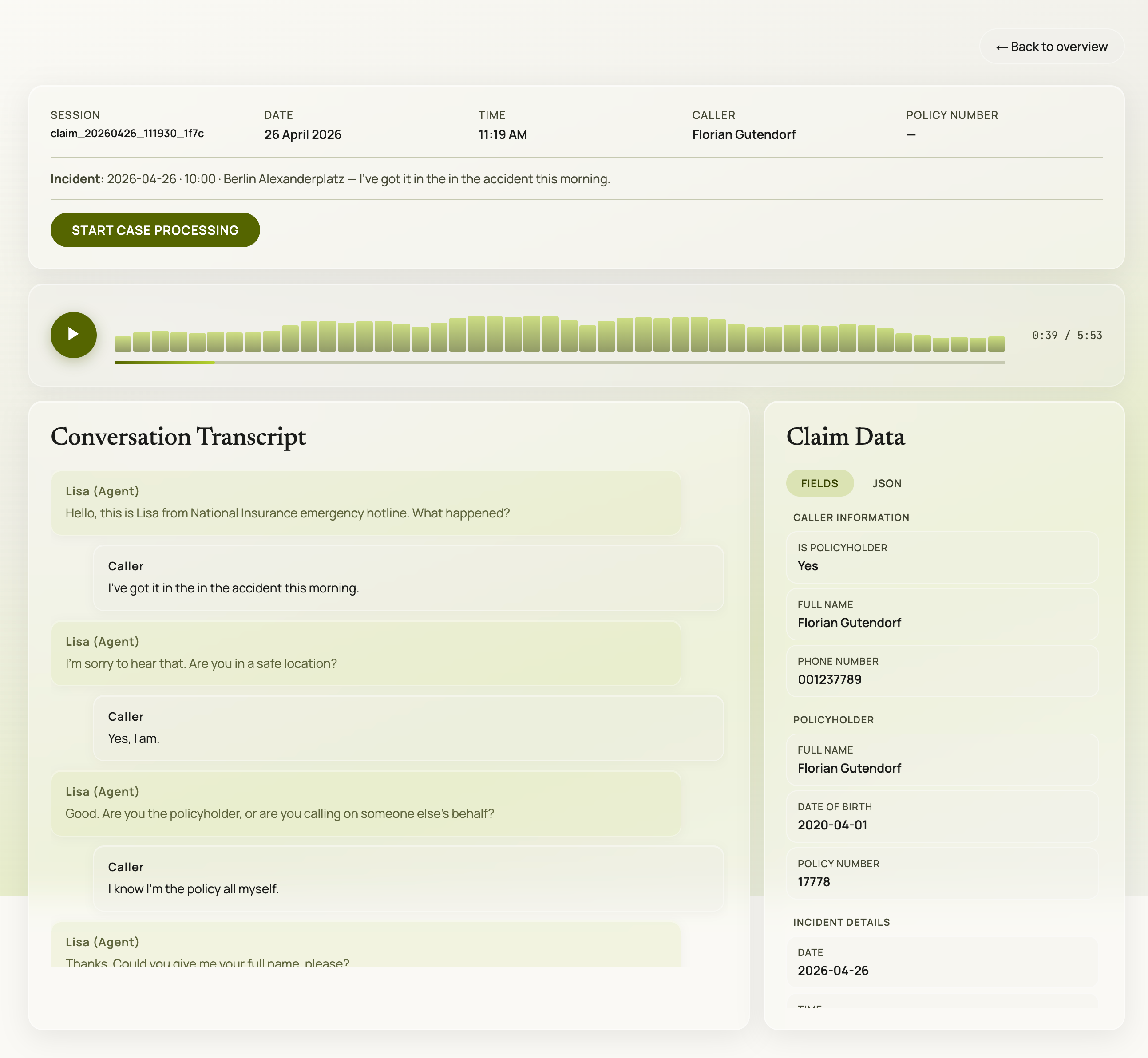The width and height of the screenshot is (1148, 1058).
Task: Click Back to overview
Action: tap(1051, 46)
